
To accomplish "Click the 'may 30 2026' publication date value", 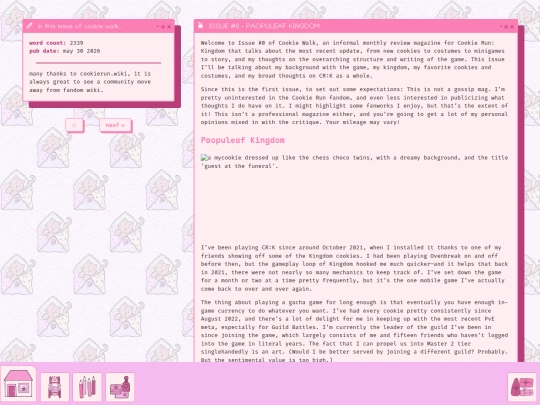I will pos(82,51).
